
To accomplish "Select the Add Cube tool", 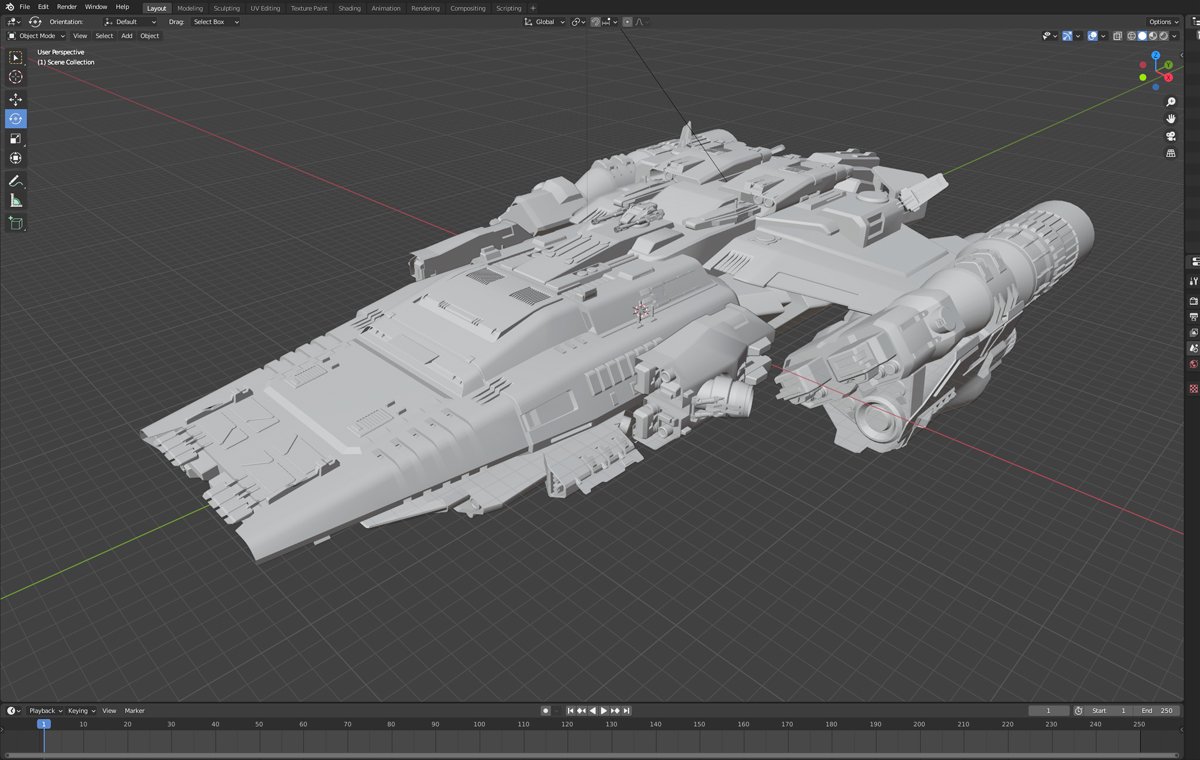I will point(16,223).
